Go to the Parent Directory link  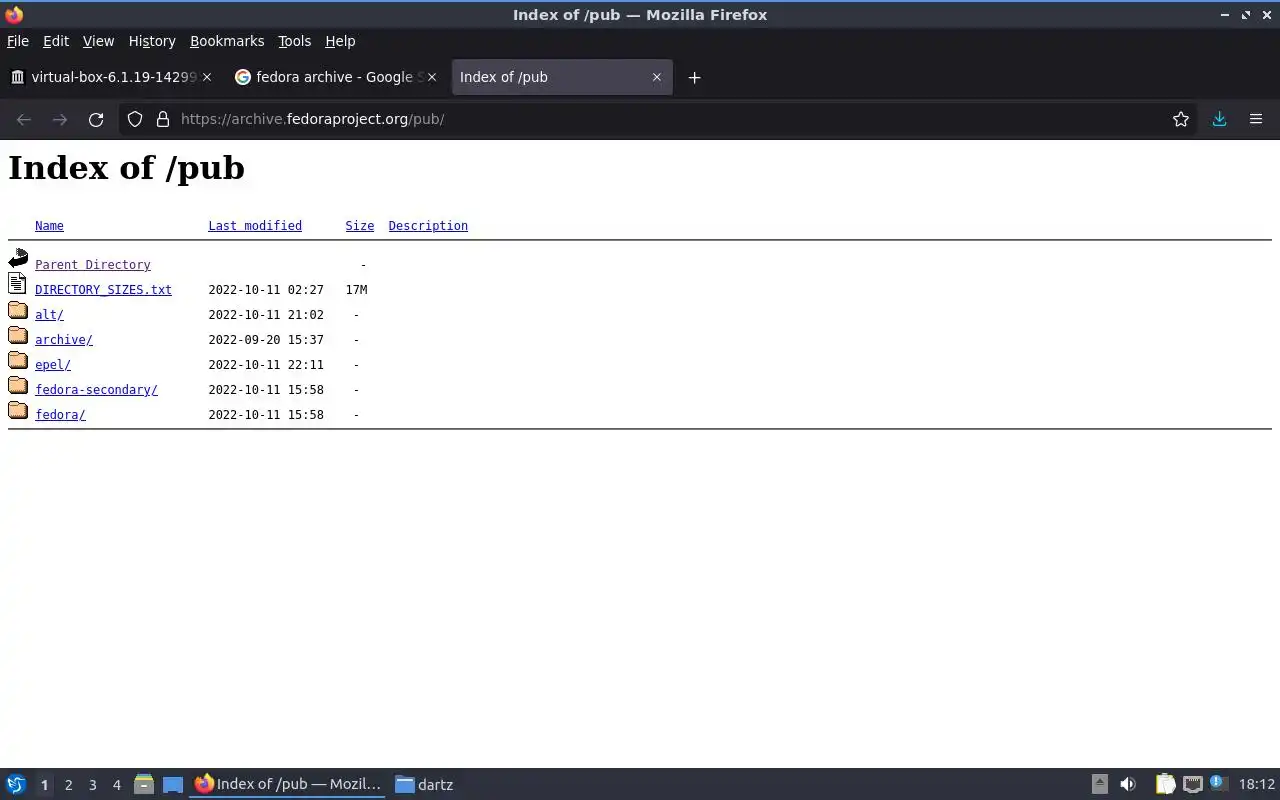tap(93, 265)
